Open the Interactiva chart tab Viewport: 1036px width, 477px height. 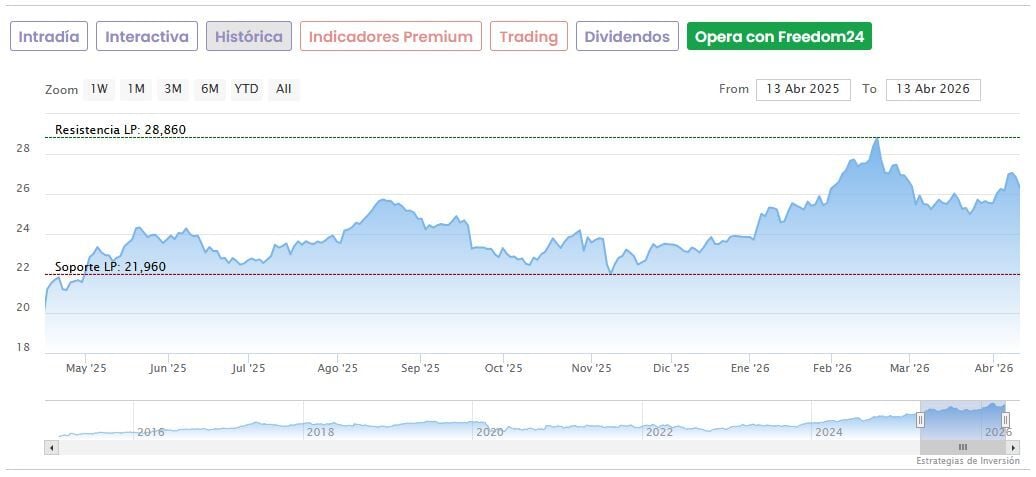pos(147,37)
